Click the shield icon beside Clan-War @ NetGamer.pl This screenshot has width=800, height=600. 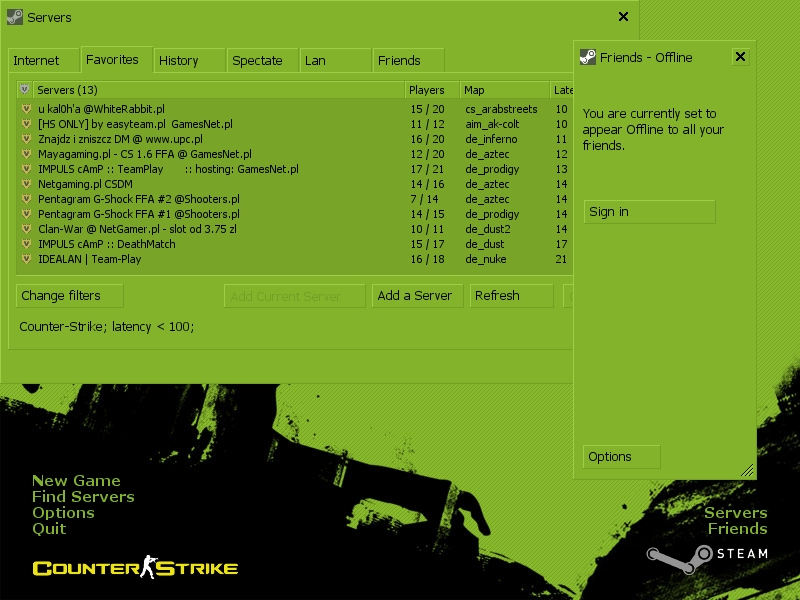[x=26, y=229]
